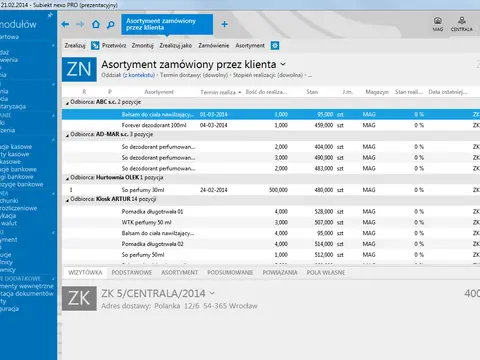Select the So perfumy 30ml row
The image size is (480, 360).
[x=271, y=190]
